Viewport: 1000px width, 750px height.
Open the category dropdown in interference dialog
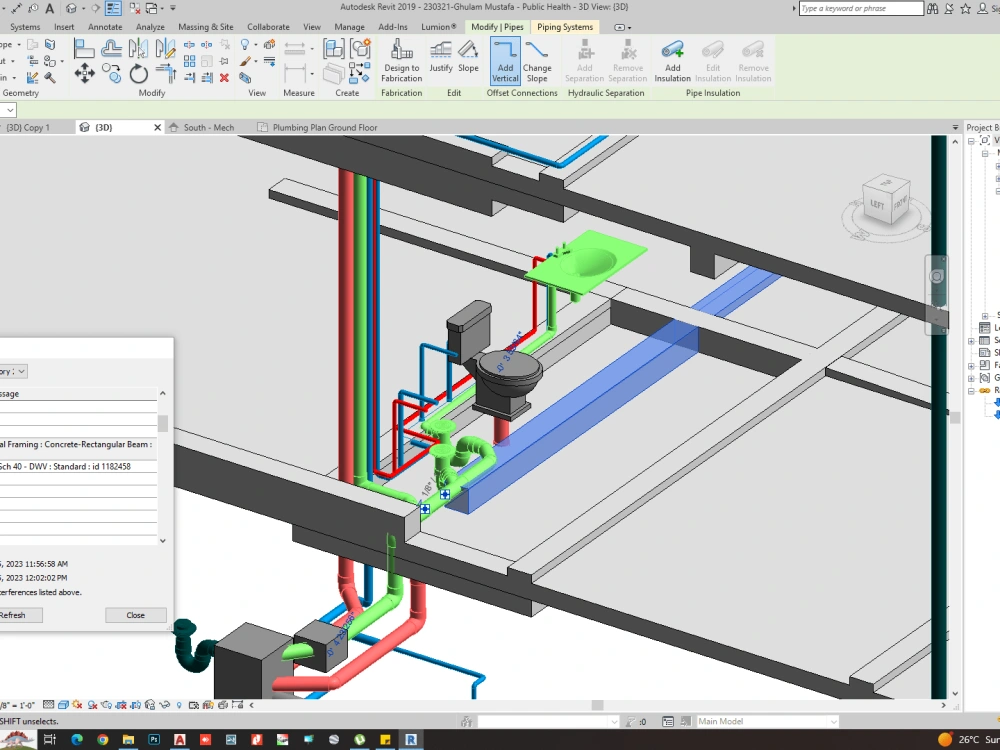click(x=14, y=371)
